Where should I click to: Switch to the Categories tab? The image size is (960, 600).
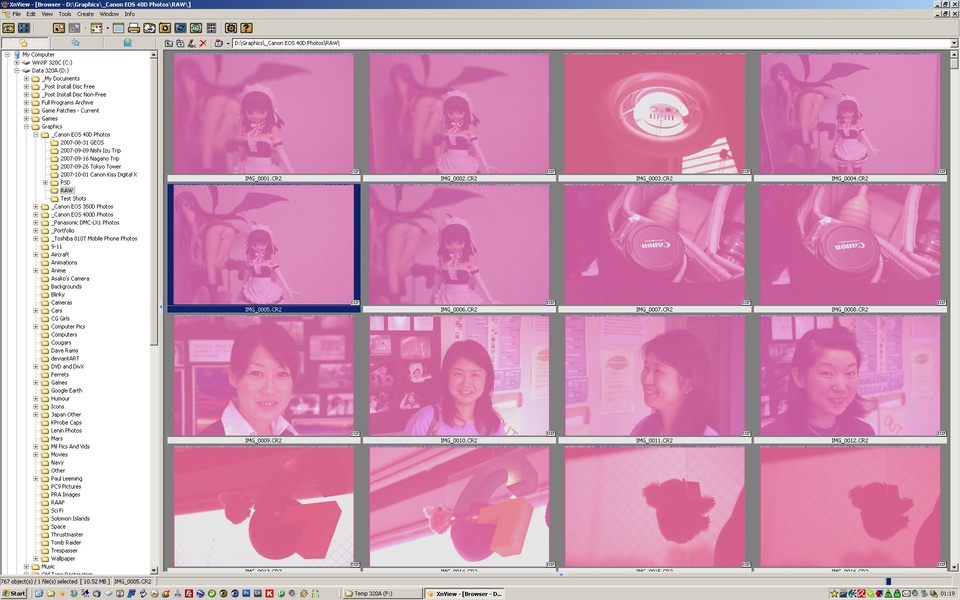[x=127, y=43]
